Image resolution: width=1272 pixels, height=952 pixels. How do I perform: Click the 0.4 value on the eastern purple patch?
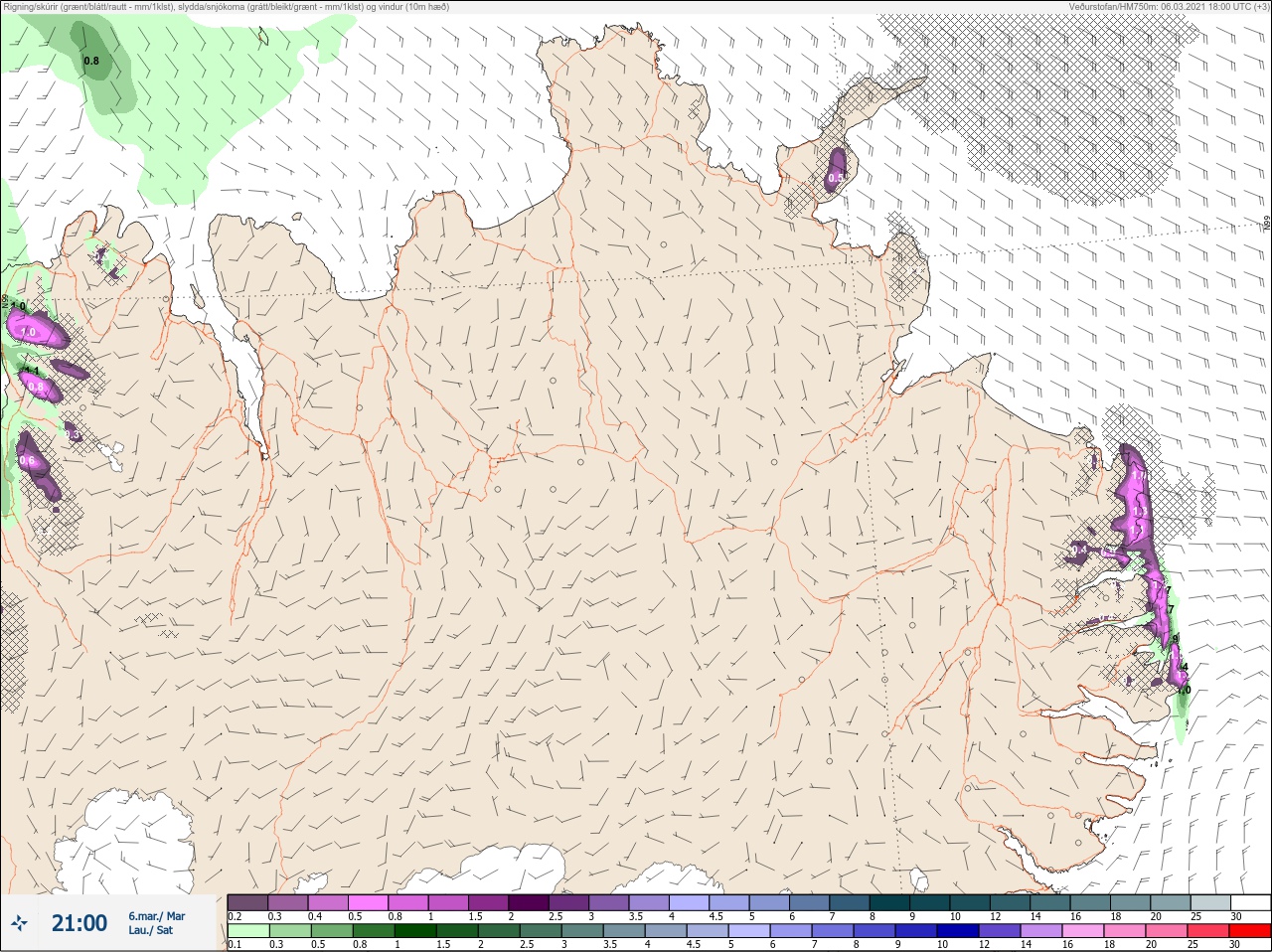tap(1080, 550)
